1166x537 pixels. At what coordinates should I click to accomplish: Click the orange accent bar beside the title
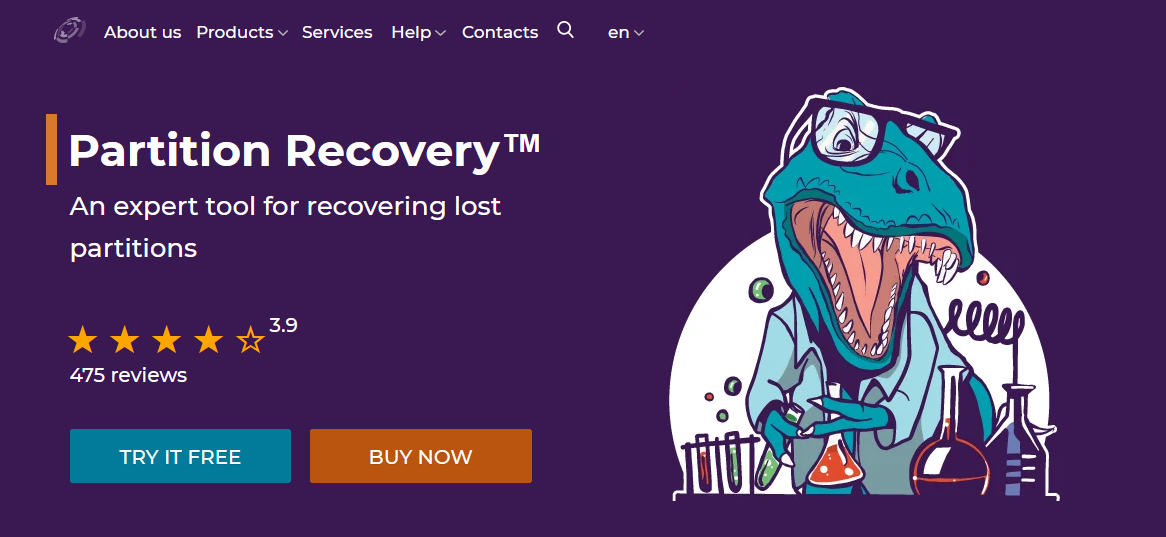click(x=51, y=149)
